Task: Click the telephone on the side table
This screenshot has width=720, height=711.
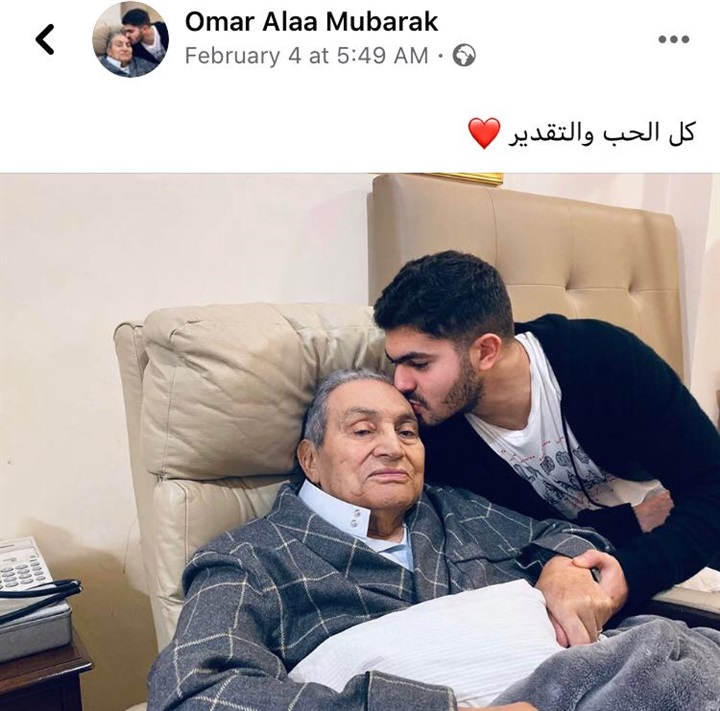Action: click(x=23, y=567)
